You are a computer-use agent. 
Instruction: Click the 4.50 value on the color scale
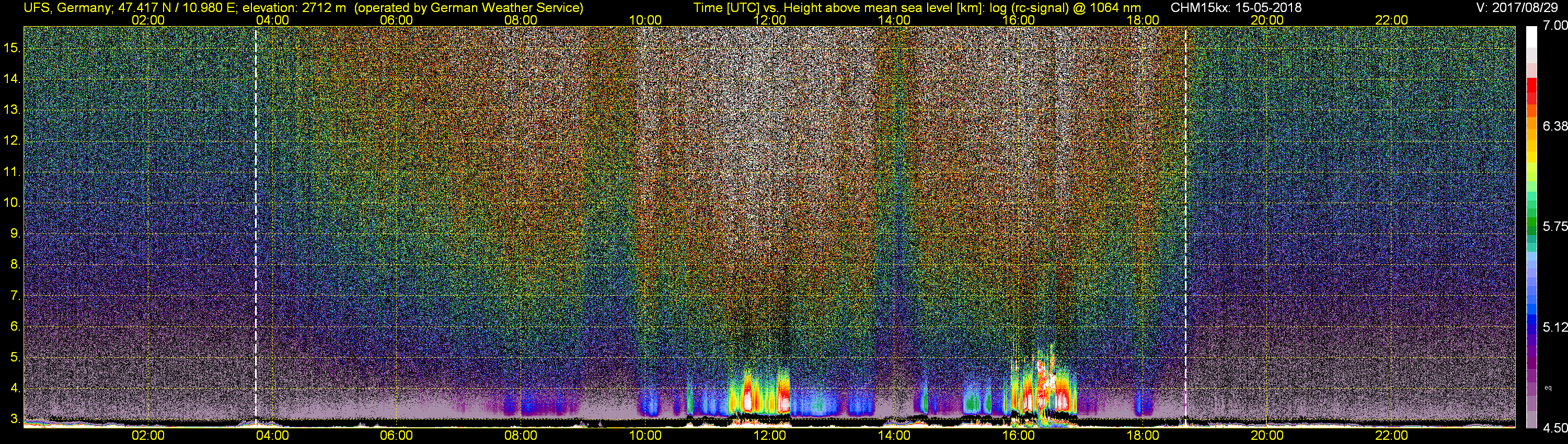(1554, 428)
